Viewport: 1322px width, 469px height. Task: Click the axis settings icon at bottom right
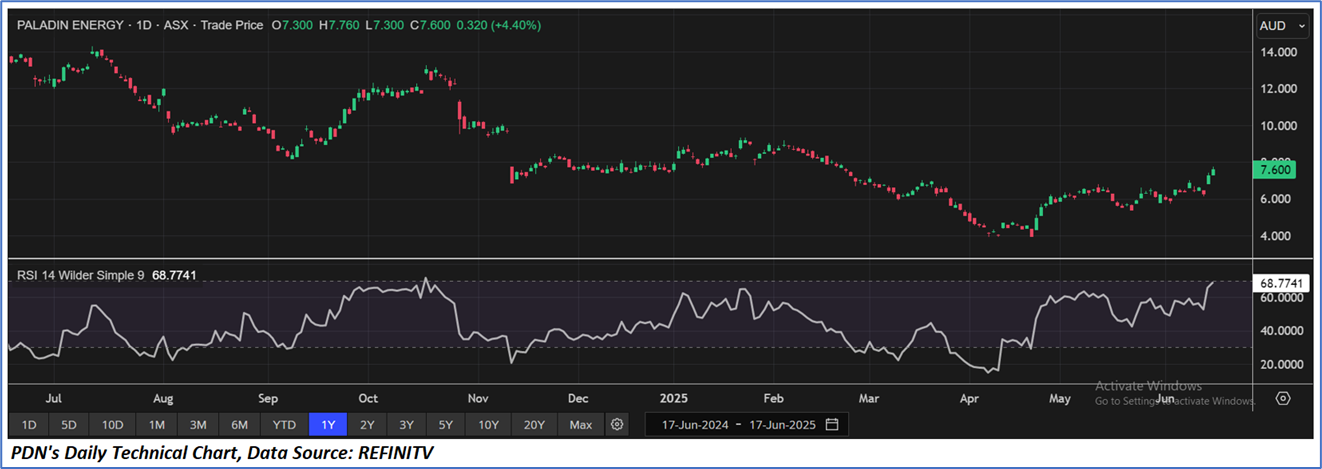(1284, 398)
